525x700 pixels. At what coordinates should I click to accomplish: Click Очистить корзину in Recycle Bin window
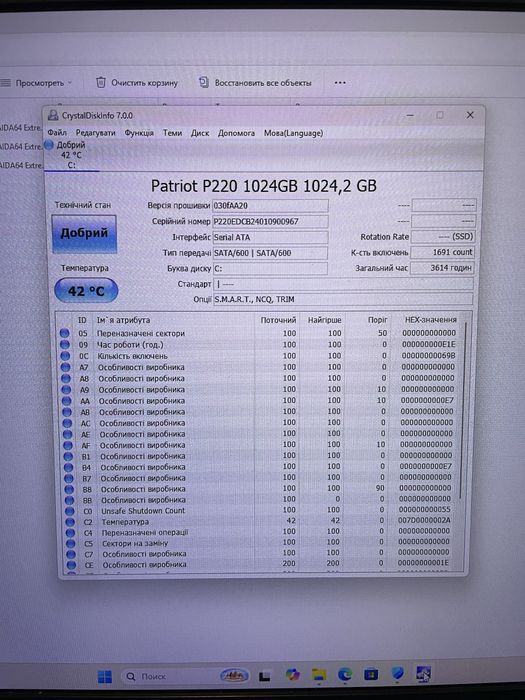(x=144, y=83)
